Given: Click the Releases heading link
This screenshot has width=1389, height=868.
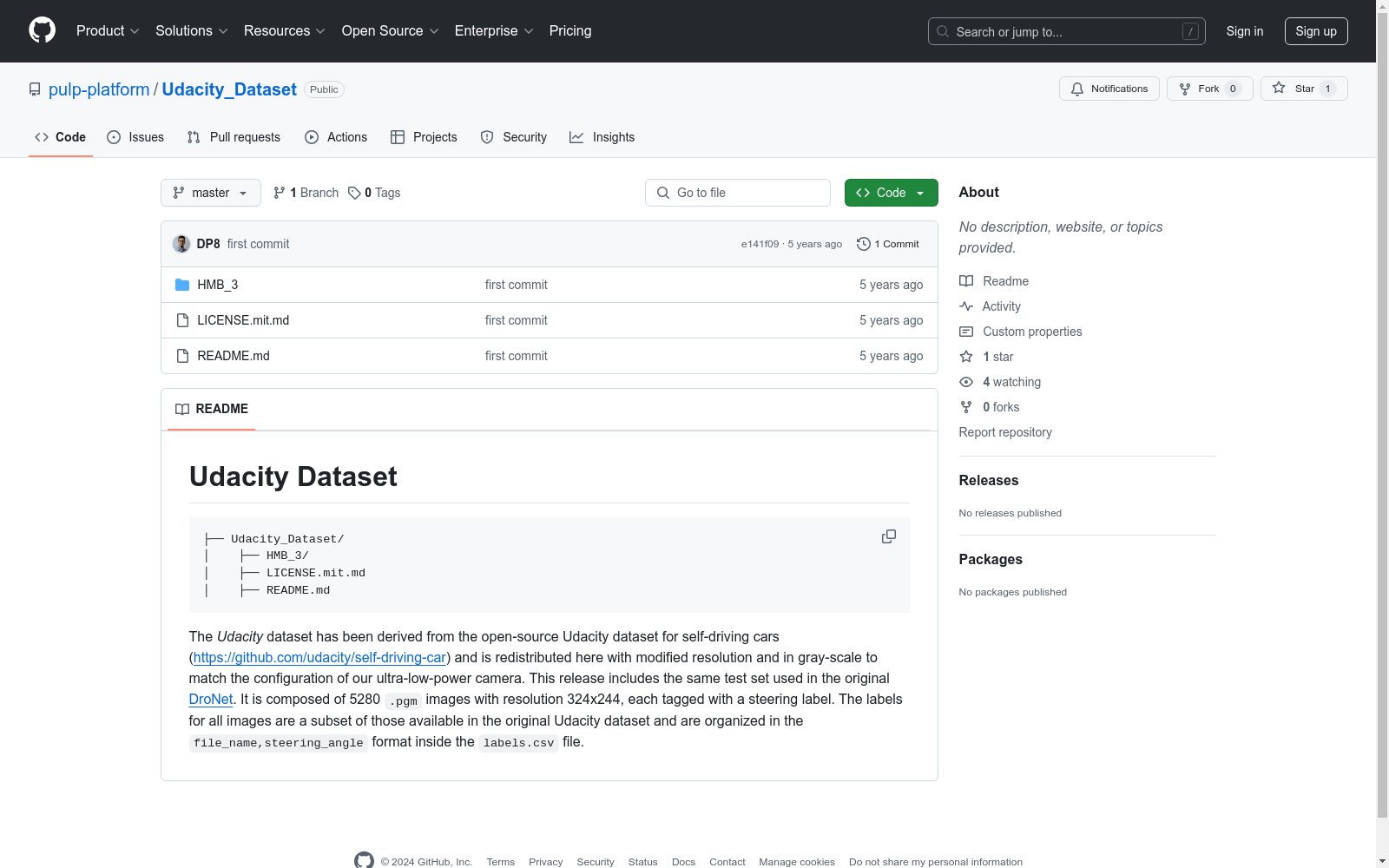Looking at the screenshot, I should (989, 481).
